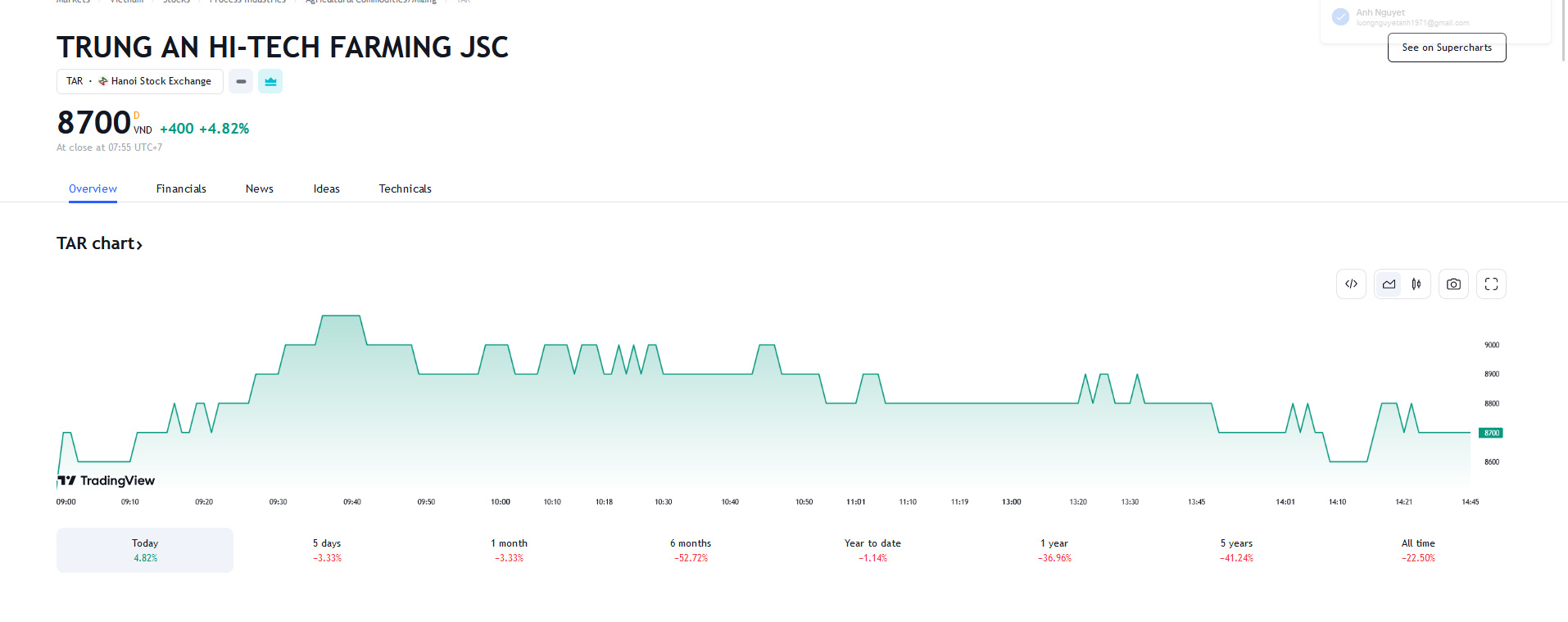The image size is (1568, 622).
Task: Open the Financials tab
Action: coord(181,188)
